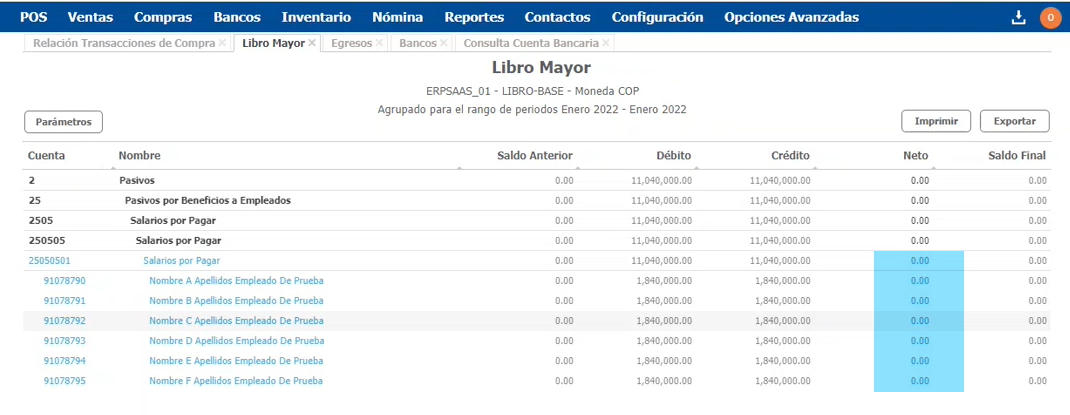Close the Bancos tab
This screenshot has width=1070, height=415.
pyautogui.click(x=444, y=43)
